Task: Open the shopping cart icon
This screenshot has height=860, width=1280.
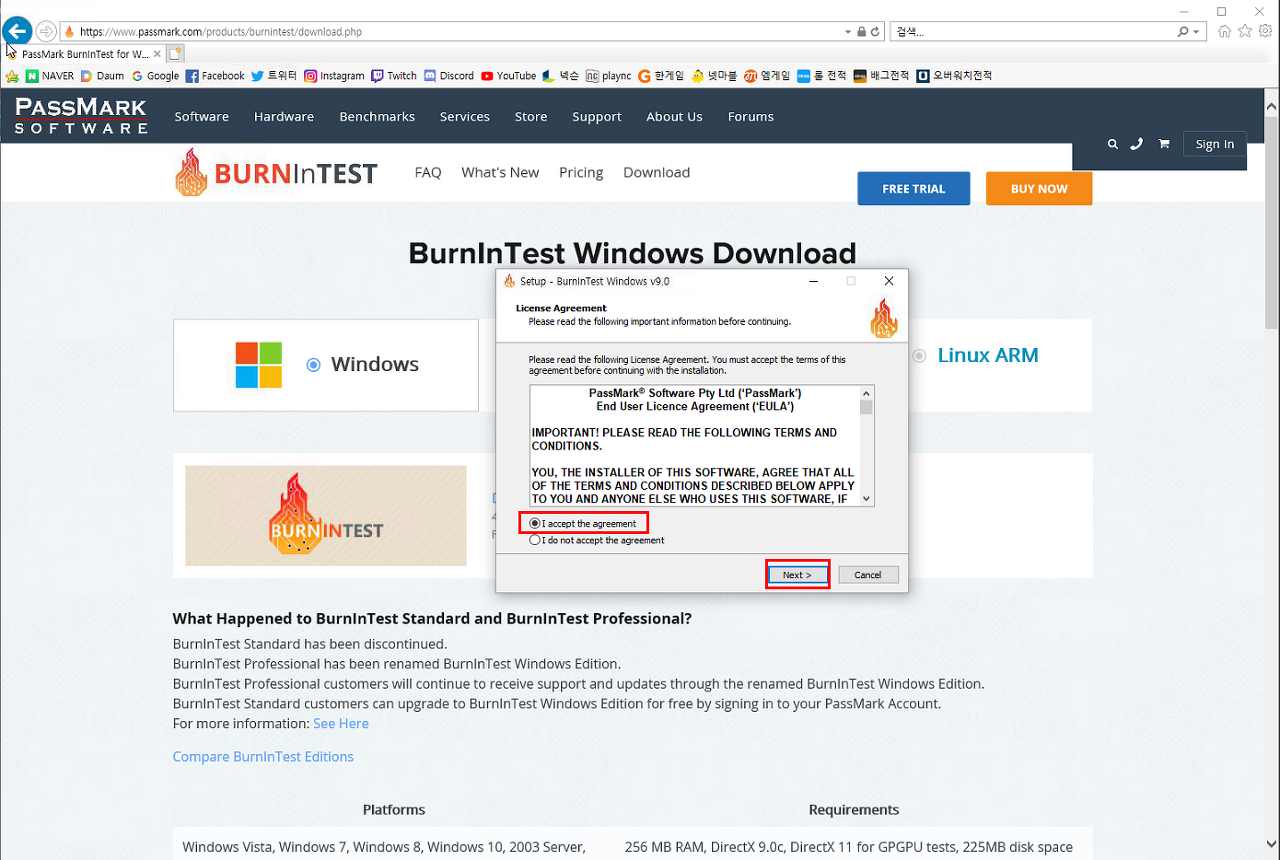Action: (x=1164, y=144)
